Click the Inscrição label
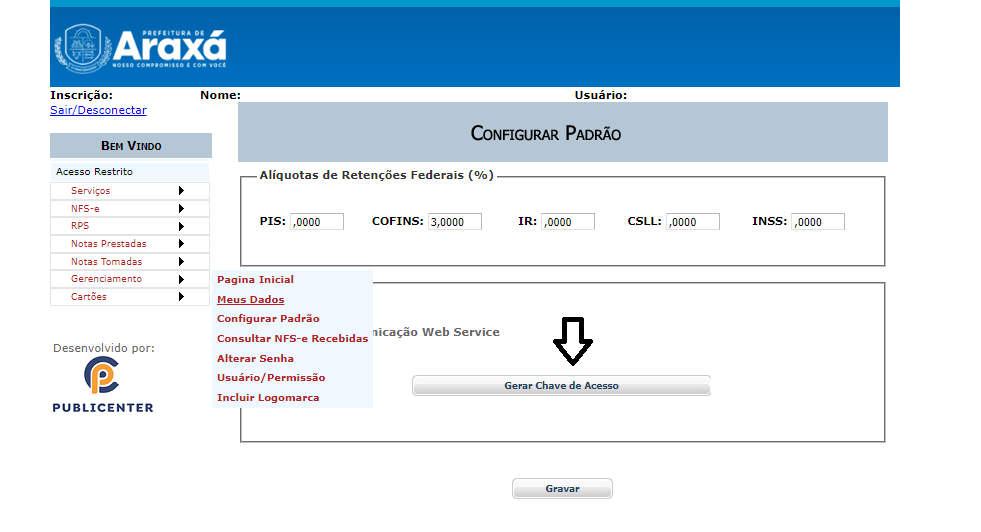The image size is (981, 532). point(81,95)
